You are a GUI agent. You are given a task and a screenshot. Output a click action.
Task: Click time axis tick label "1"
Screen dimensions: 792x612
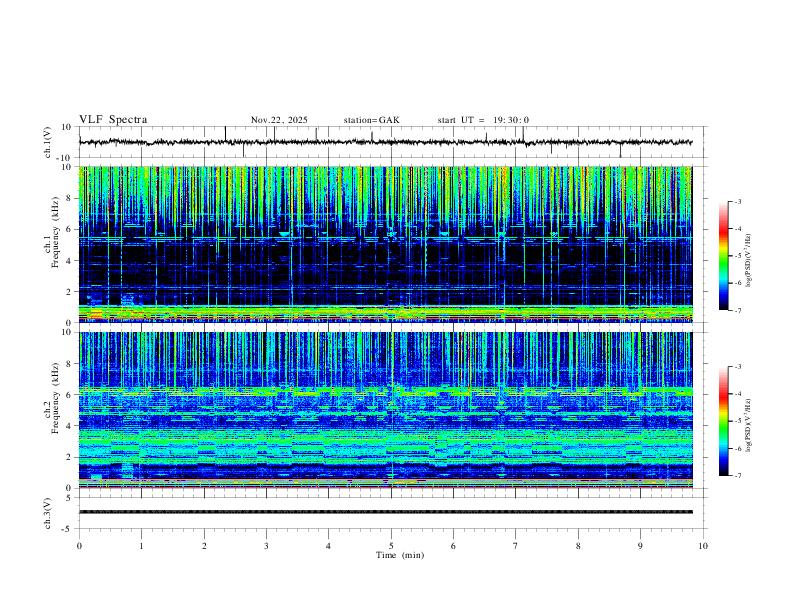pyautogui.click(x=141, y=546)
